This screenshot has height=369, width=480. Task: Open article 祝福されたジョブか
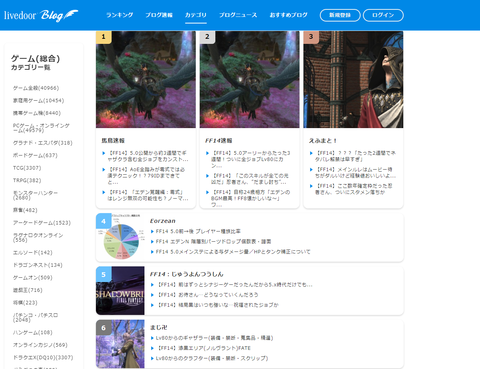tap(218, 305)
